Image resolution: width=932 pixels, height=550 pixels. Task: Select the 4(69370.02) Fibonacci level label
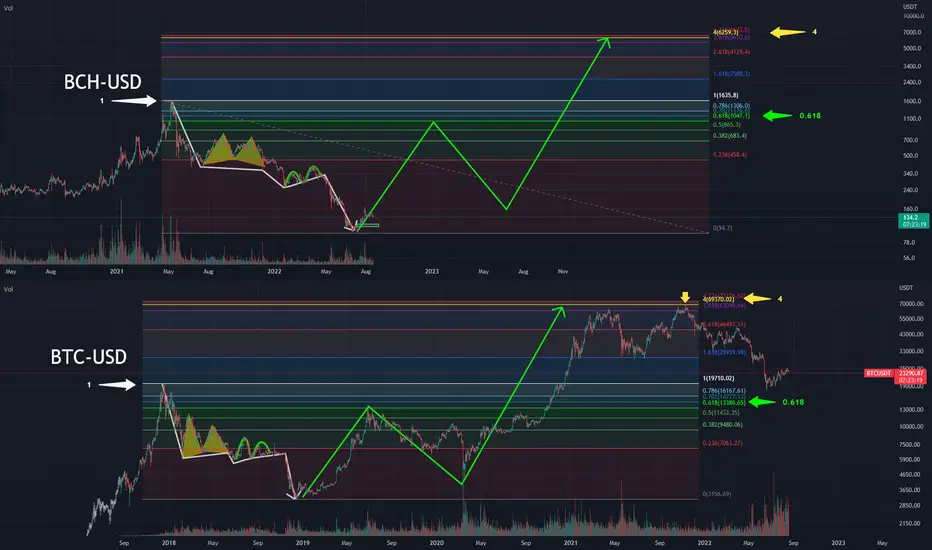click(718, 299)
